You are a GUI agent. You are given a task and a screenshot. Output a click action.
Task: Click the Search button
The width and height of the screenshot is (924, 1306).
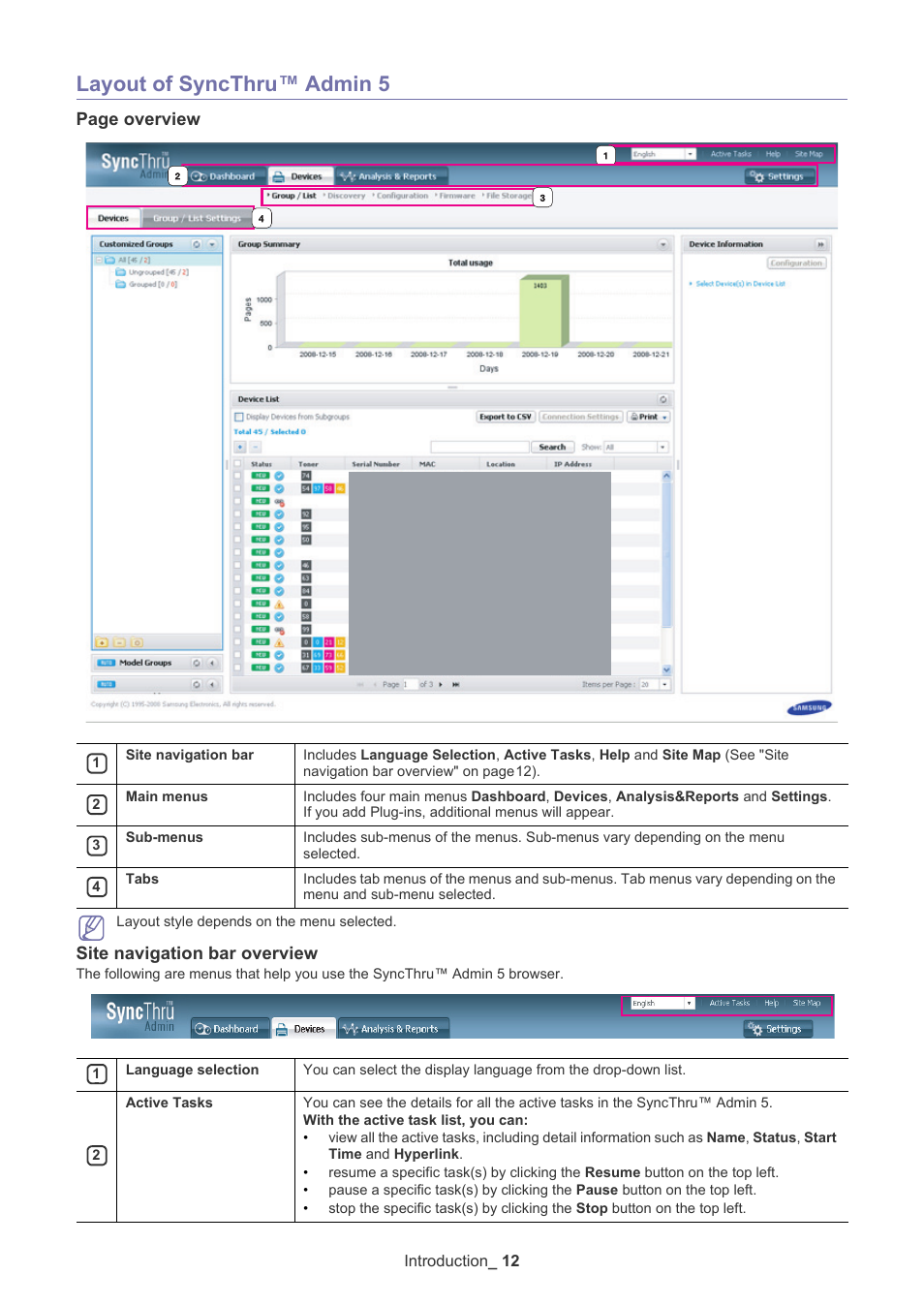pyautogui.click(x=552, y=447)
